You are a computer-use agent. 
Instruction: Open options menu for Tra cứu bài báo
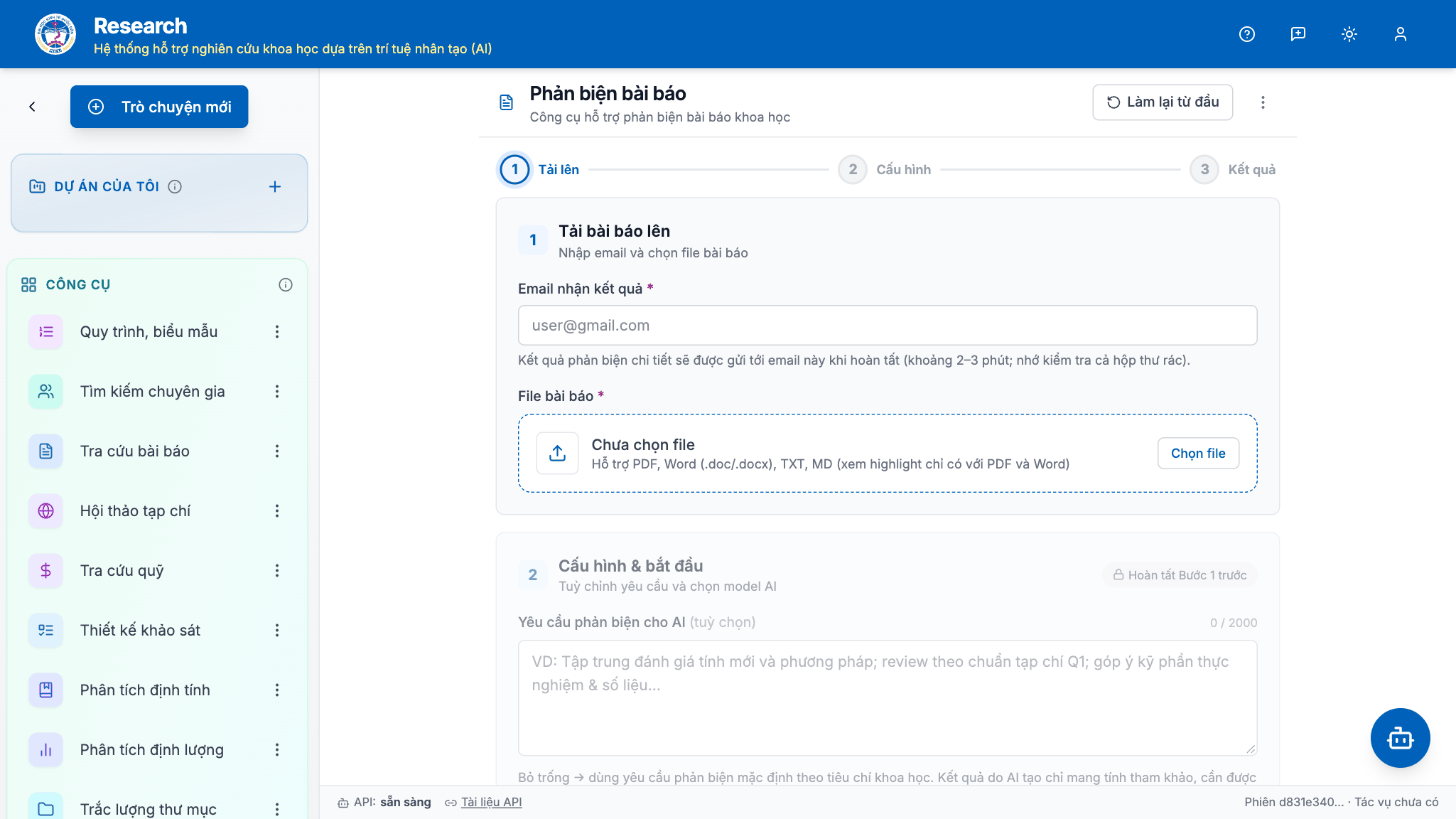277,451
